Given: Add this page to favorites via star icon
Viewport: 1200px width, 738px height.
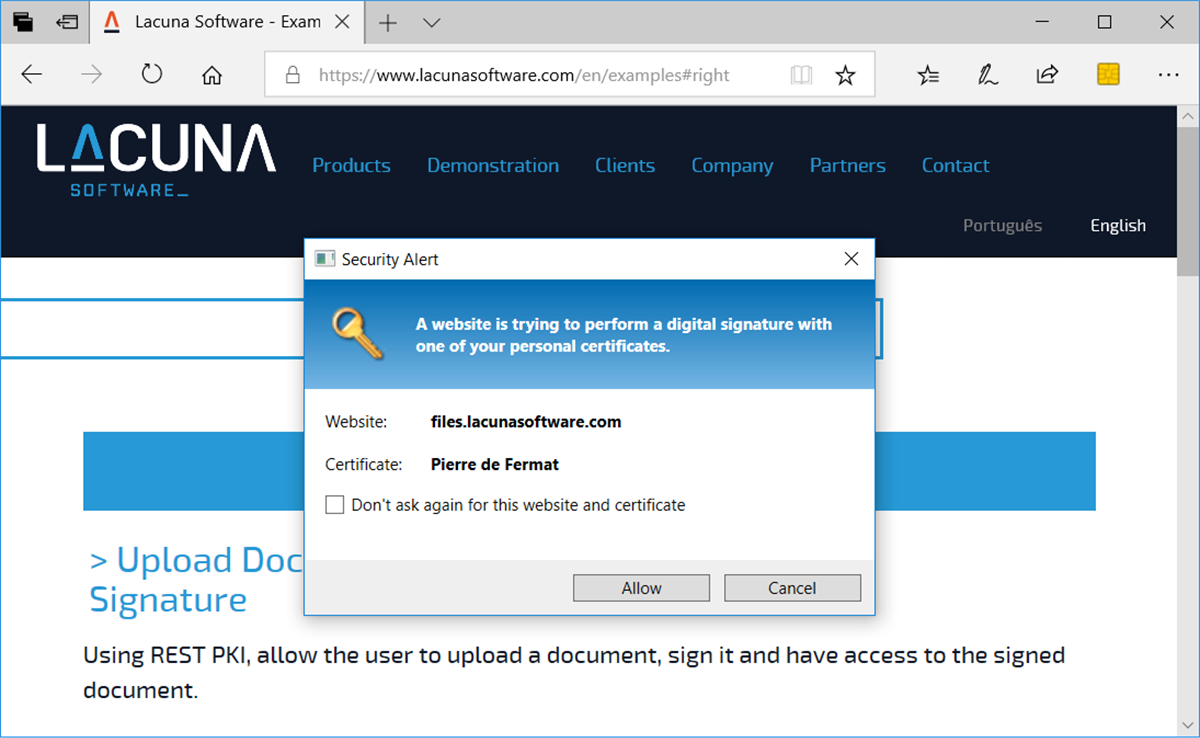Looking at the screenshot, I should (845, 74).
